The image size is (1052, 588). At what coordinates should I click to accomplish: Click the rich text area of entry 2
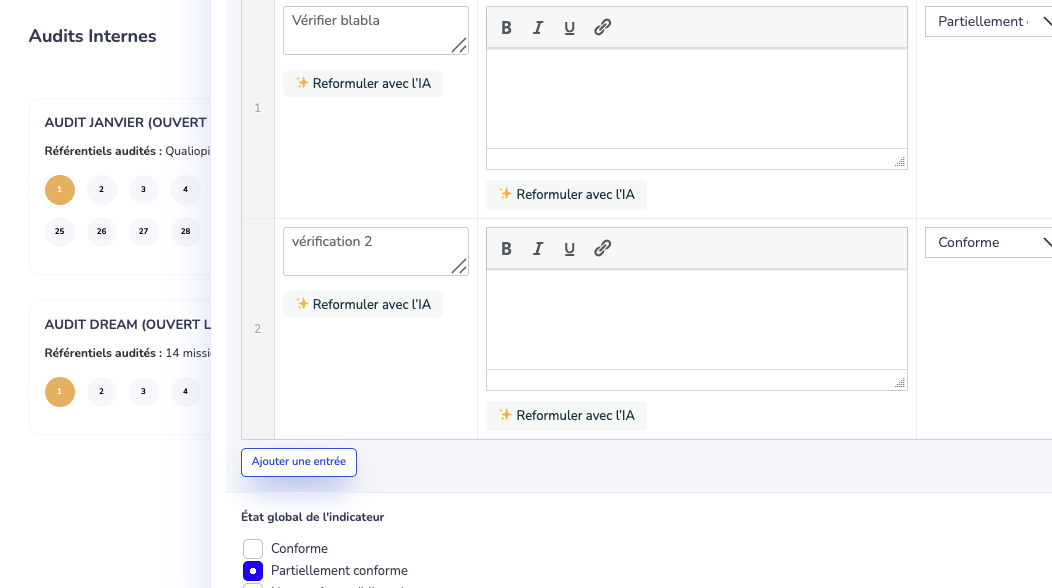tap(696, 320)
